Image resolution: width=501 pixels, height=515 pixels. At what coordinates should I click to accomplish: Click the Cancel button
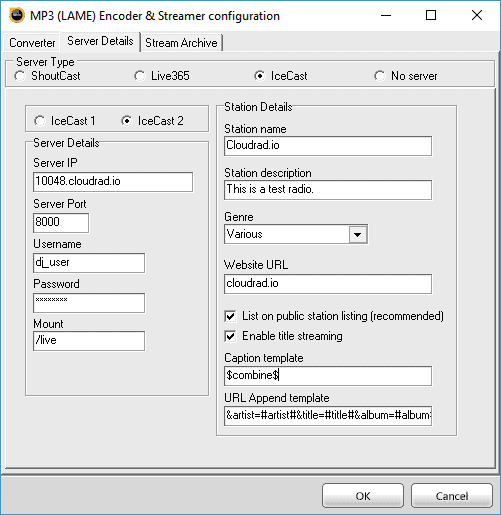pos(452,496)
